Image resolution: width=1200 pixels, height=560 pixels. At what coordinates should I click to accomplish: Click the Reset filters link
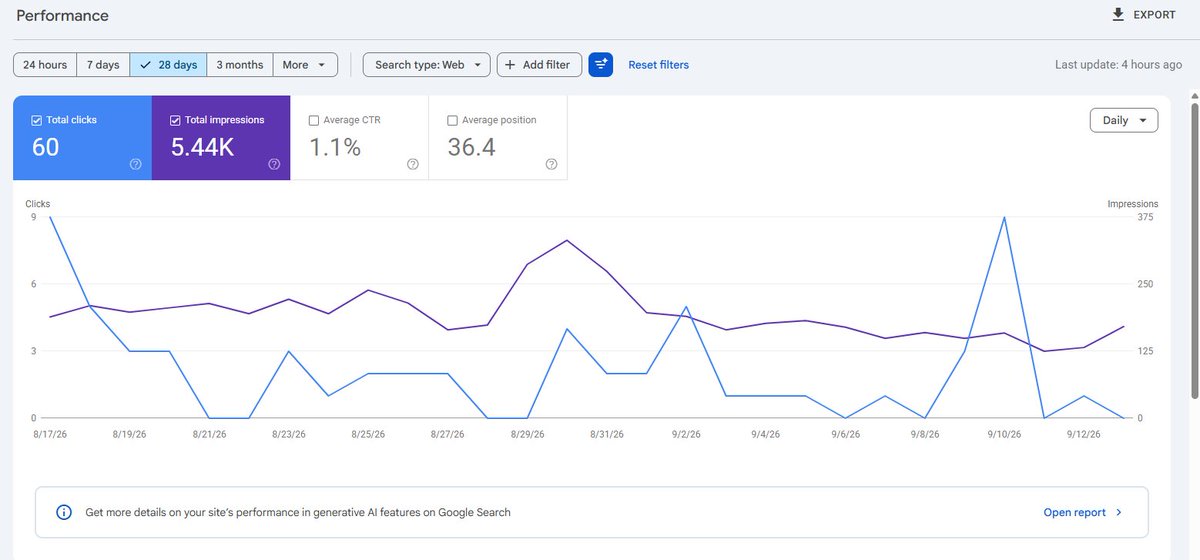658,64
